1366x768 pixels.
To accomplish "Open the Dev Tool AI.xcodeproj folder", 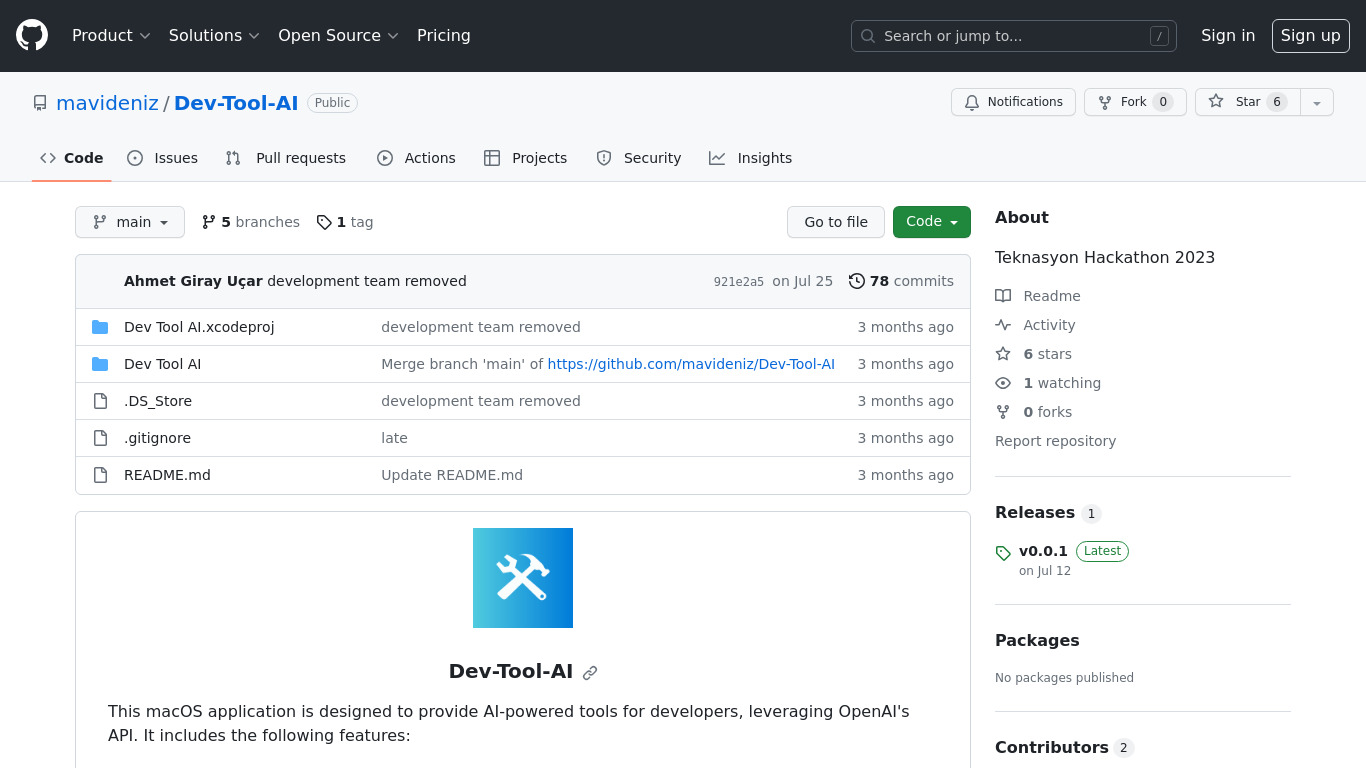I will coord(199,327).
